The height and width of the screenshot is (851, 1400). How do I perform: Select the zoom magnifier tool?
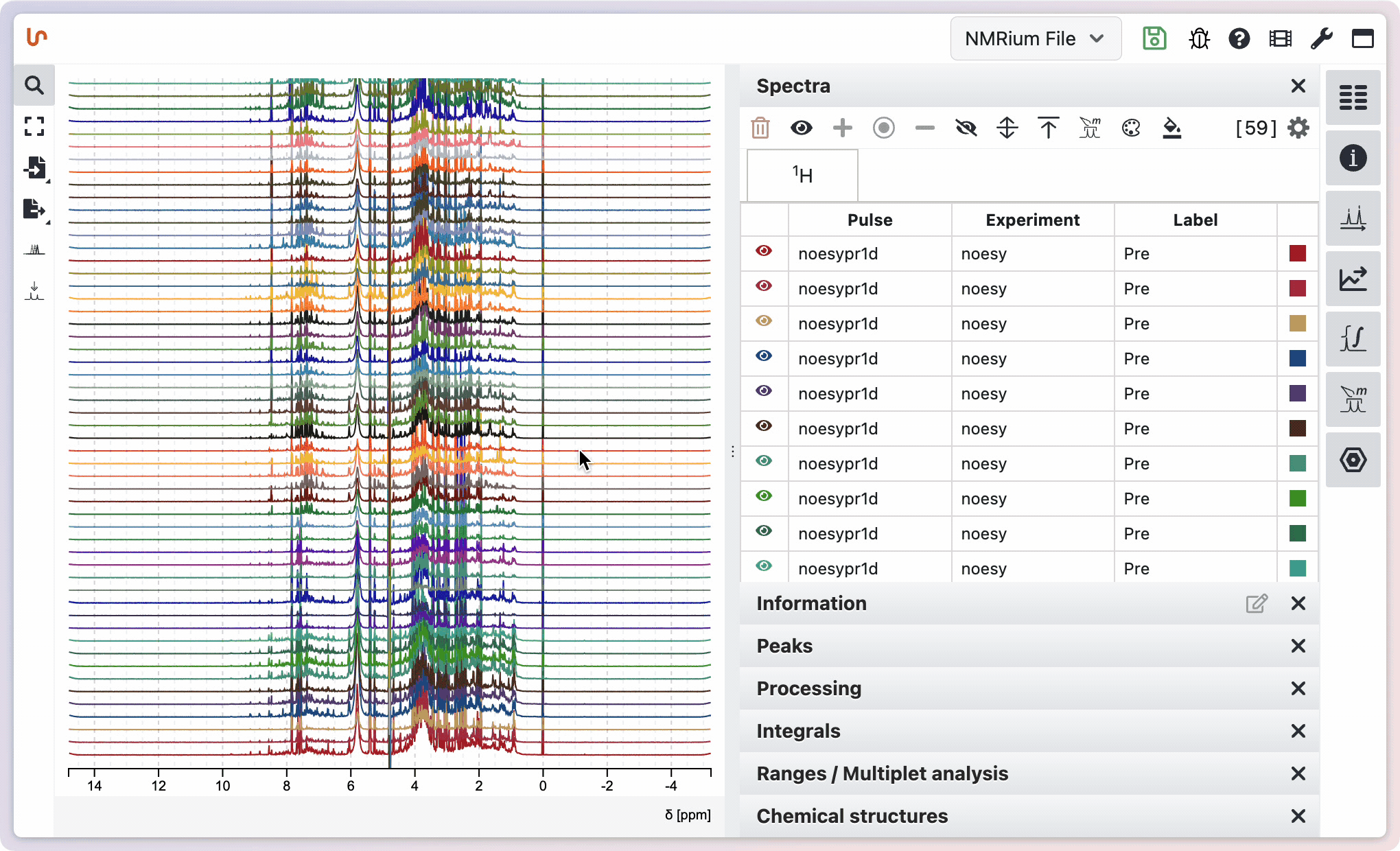[34, 85]
